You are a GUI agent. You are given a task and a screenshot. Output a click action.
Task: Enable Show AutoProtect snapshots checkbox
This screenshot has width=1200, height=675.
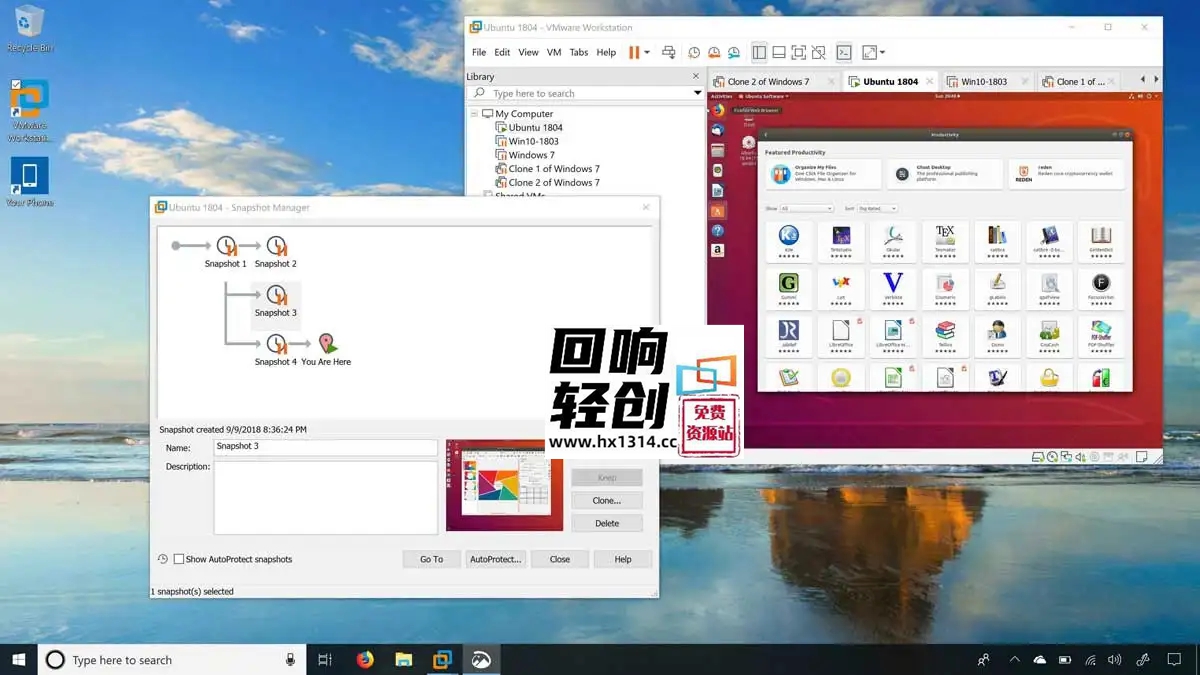[x=179, y=559]
